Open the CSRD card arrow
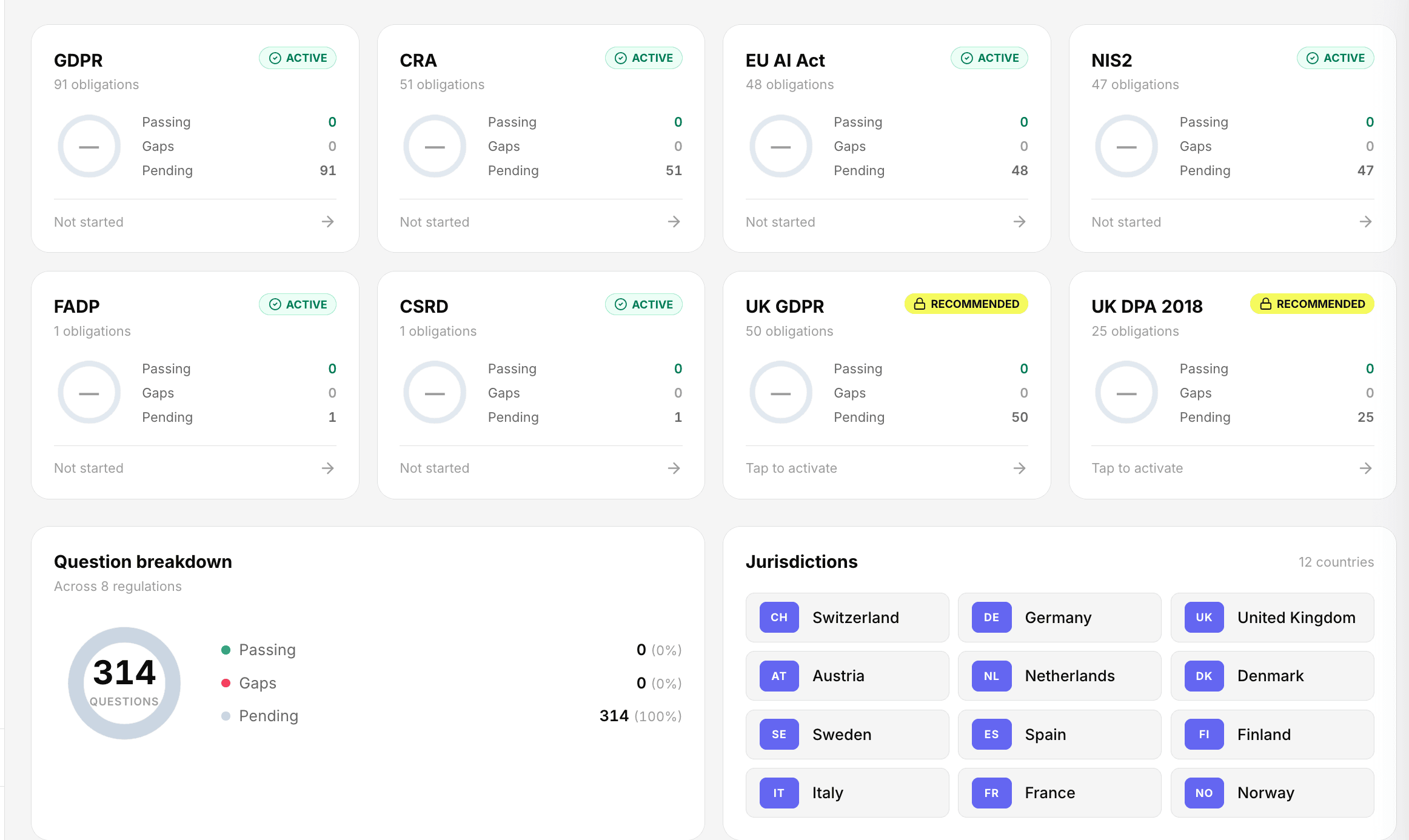This screenshot has height=840, width=1409. tap(674, 468)
